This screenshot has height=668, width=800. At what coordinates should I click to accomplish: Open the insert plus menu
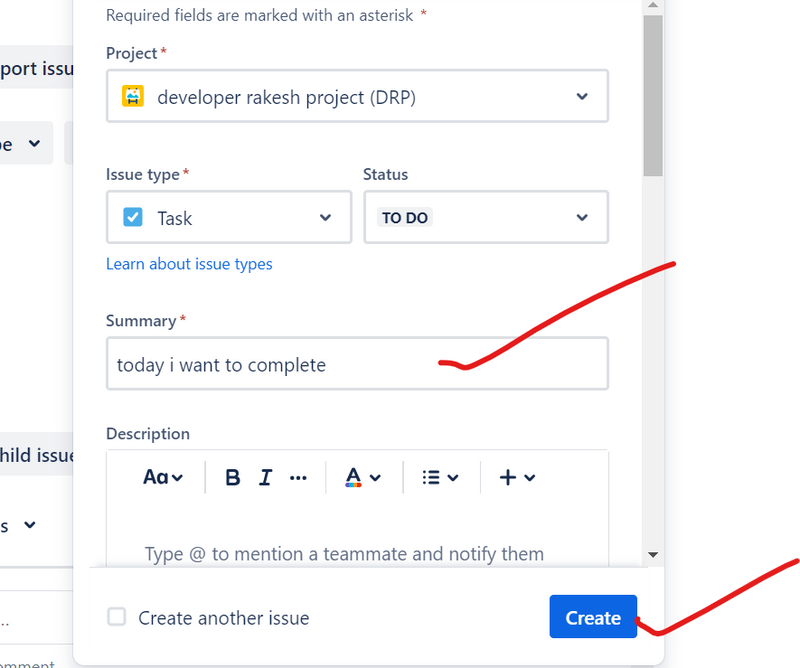pos(517,478)
